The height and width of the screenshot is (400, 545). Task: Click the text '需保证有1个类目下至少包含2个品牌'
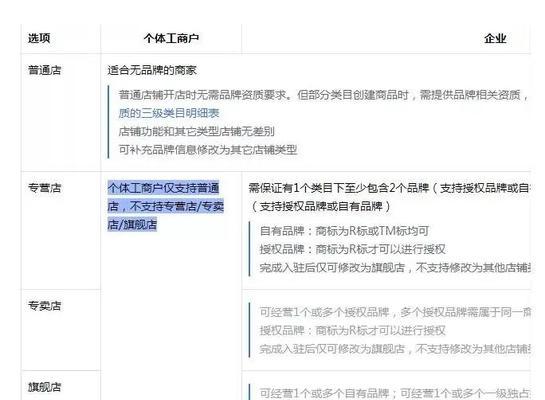click(339, 188)
